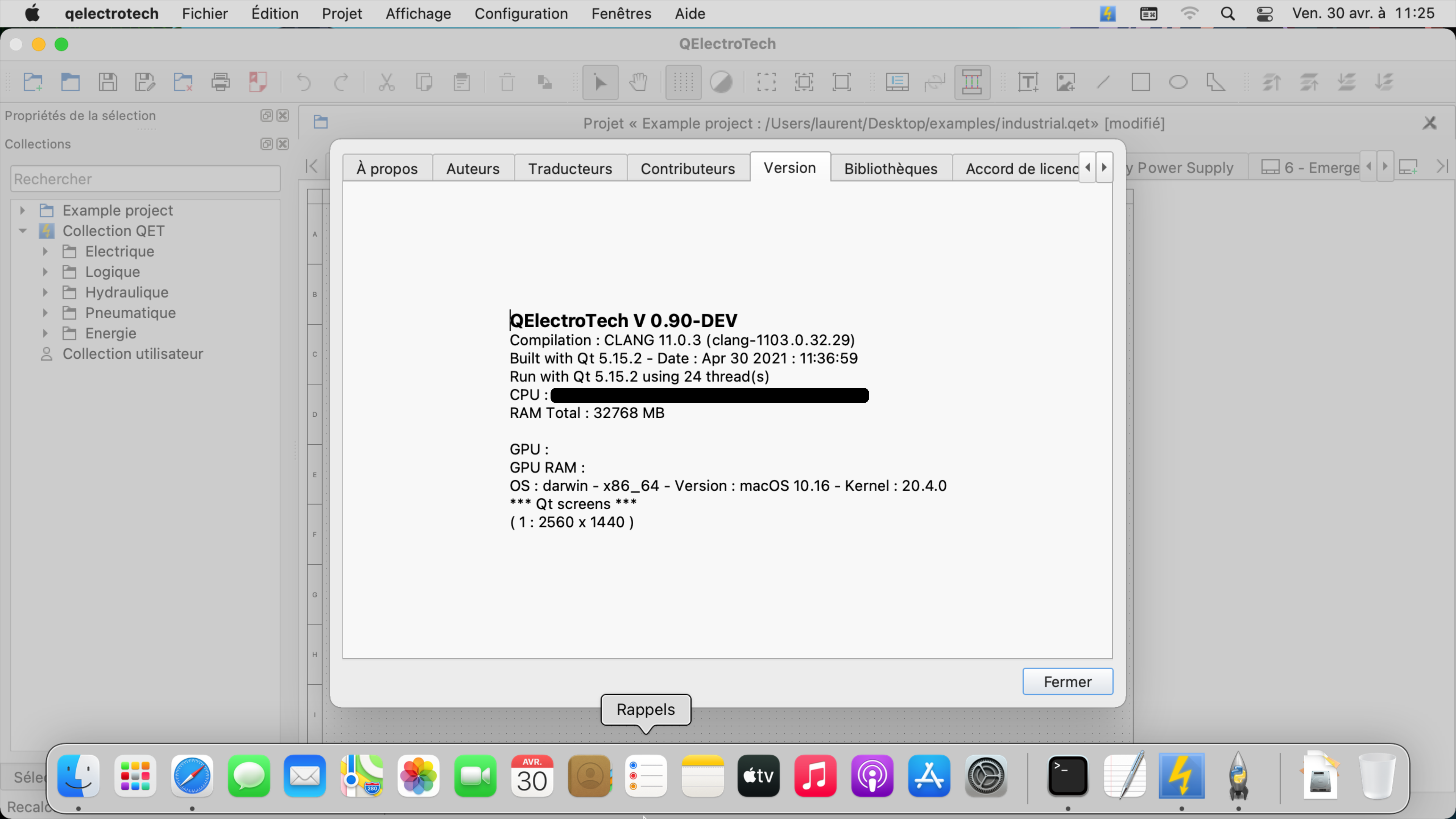
Task: Toggle the selection mode arrow tool
Action: pyautogui.click(x=600, y=83)
